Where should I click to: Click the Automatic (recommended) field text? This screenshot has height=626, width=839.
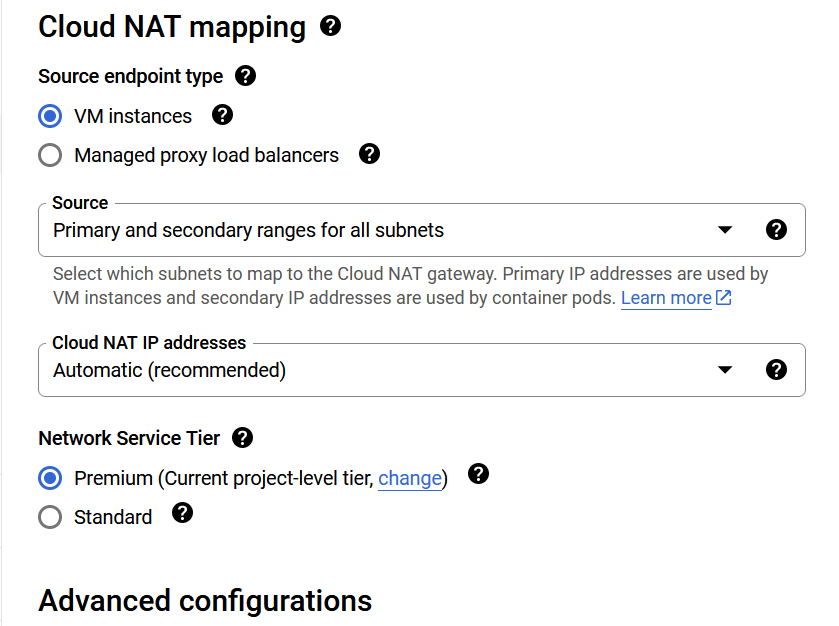pos(169,370)
